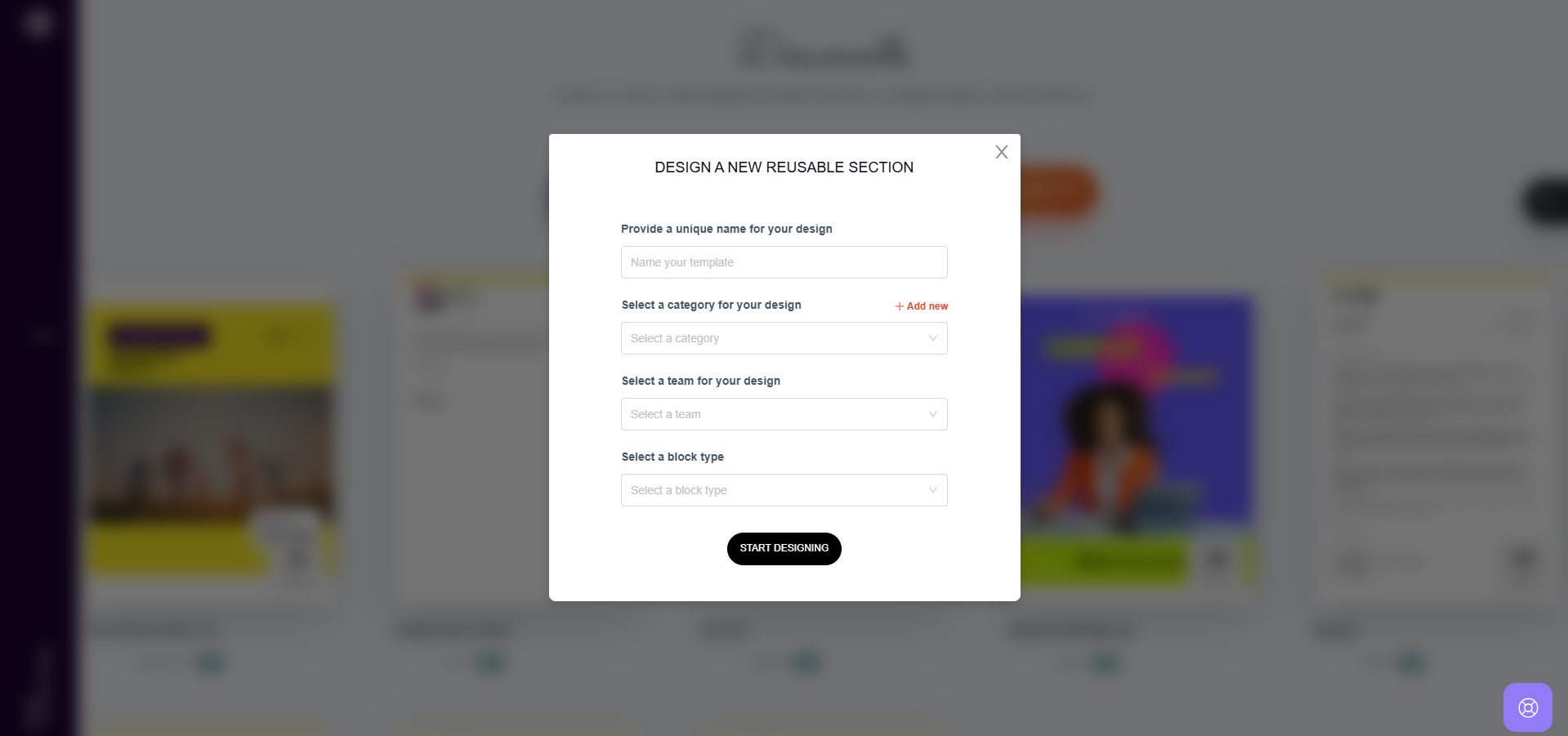Focus the Name your template field
The width and height of the screenshot is (1568, 736).
783,262
